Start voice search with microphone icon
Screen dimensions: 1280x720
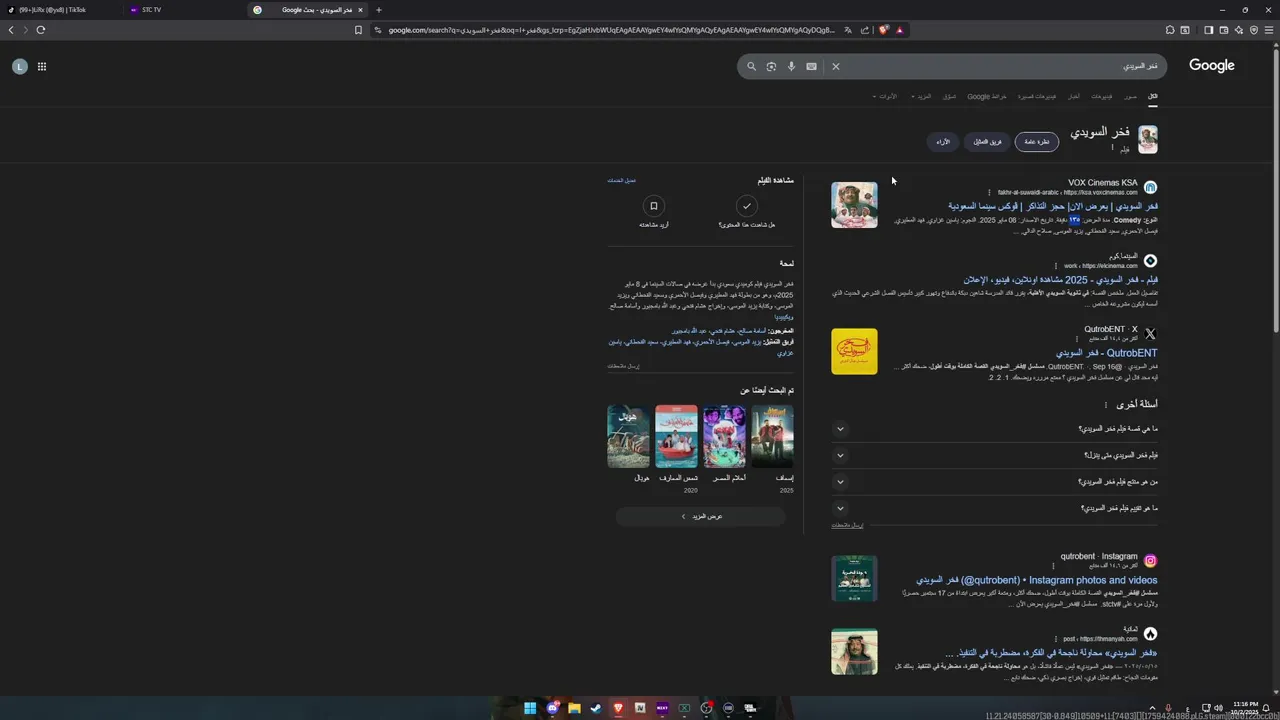click(x=791, y=67)
